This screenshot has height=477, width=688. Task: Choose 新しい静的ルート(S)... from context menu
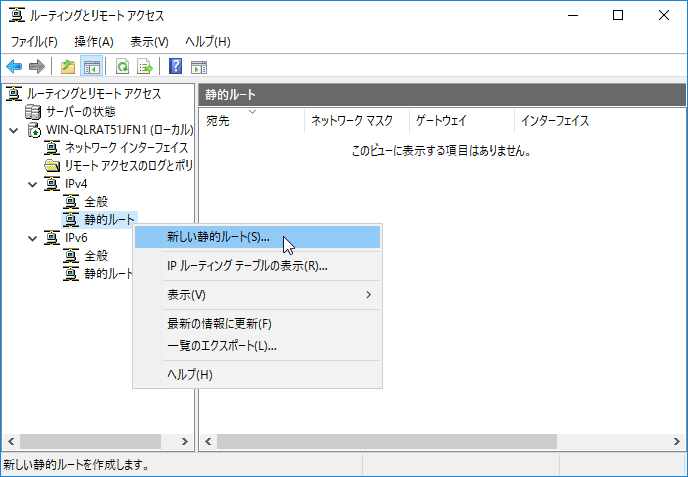[258, 237]
